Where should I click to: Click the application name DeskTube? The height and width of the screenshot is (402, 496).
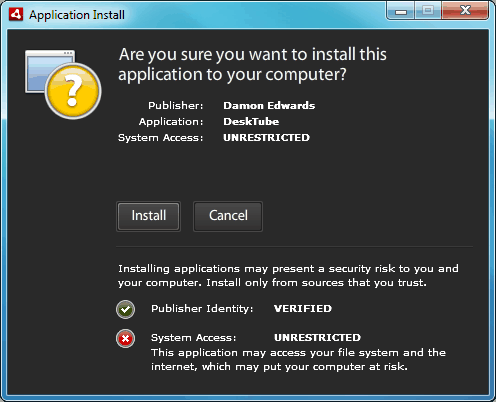coord(251,122)
